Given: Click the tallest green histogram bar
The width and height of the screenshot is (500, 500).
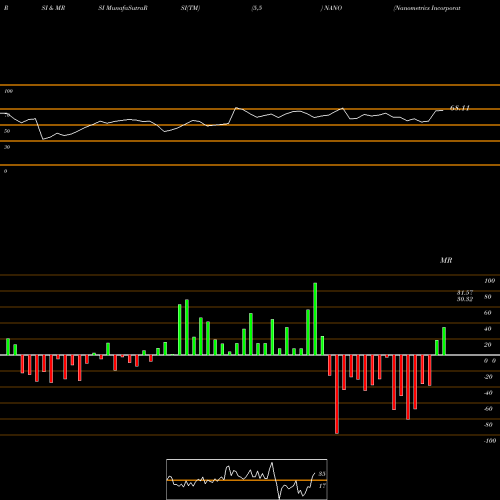Looking at the screenshot, I should [315, 319].
